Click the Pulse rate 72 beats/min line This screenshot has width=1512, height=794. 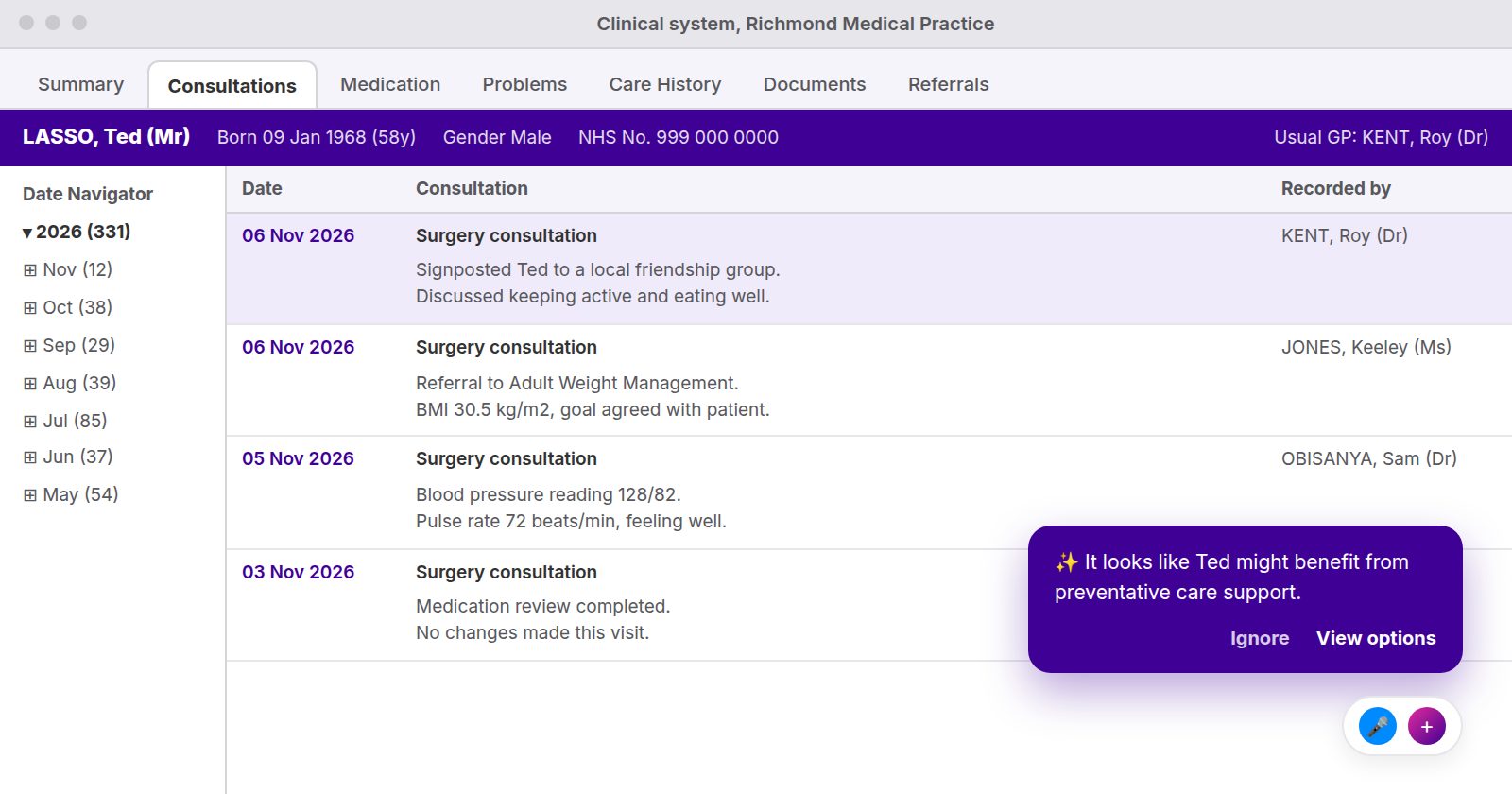[571, 521]
